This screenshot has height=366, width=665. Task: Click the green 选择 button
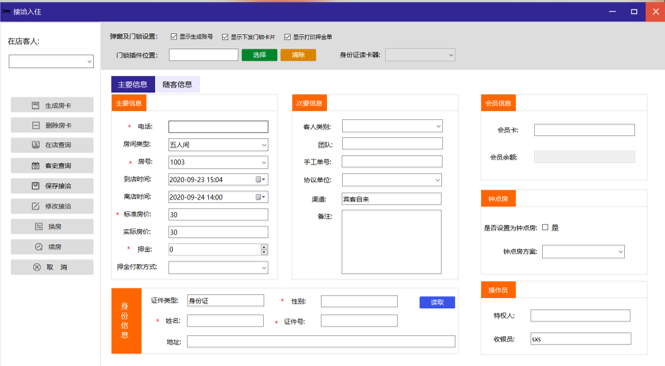260,55
